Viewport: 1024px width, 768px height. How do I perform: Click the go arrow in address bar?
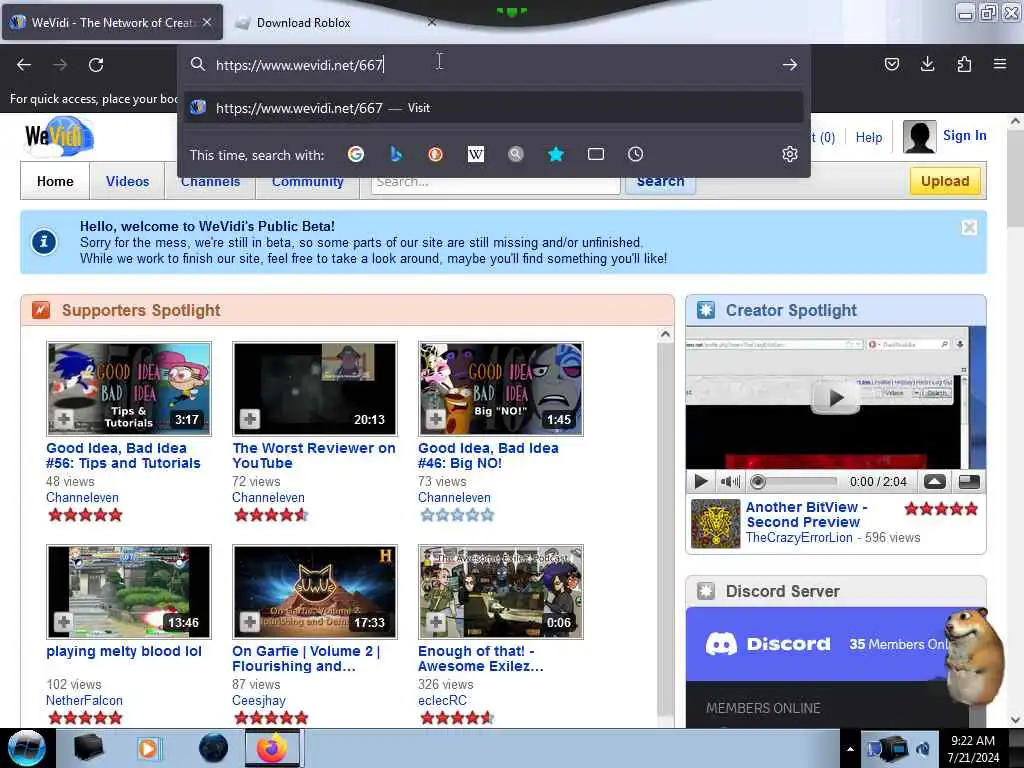[x=790, y=65]
